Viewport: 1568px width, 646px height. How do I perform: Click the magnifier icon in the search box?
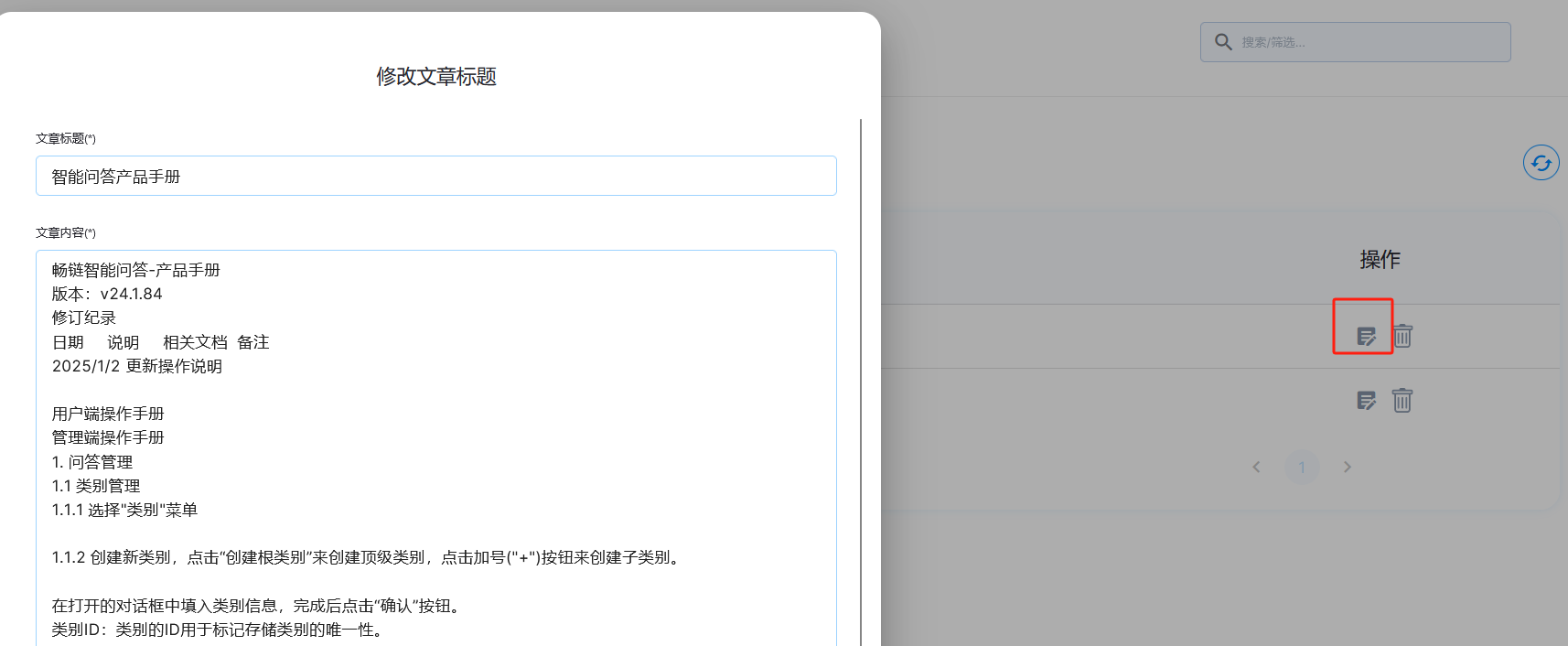click(1223, 42)
